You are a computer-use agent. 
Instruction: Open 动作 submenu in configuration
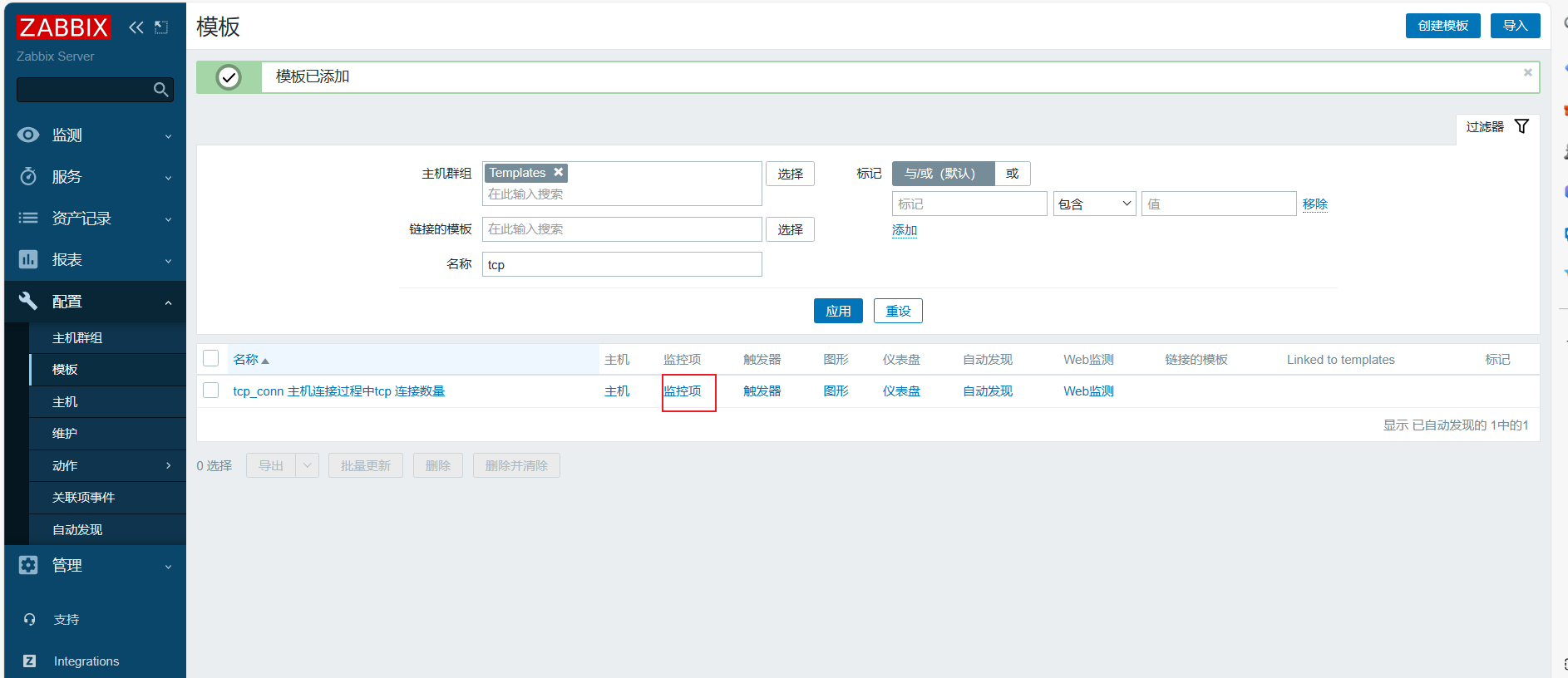click(x=107, y=465)
